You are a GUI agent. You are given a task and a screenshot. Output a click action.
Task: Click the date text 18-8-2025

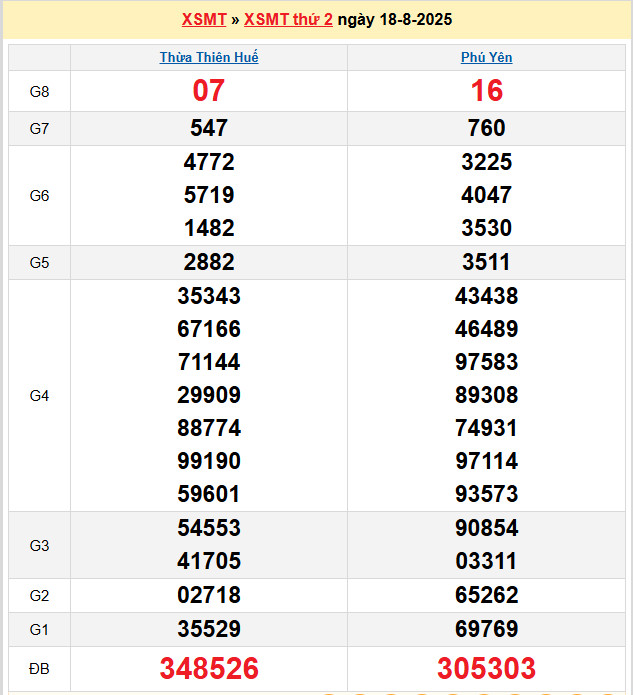(x=416, y=20)
